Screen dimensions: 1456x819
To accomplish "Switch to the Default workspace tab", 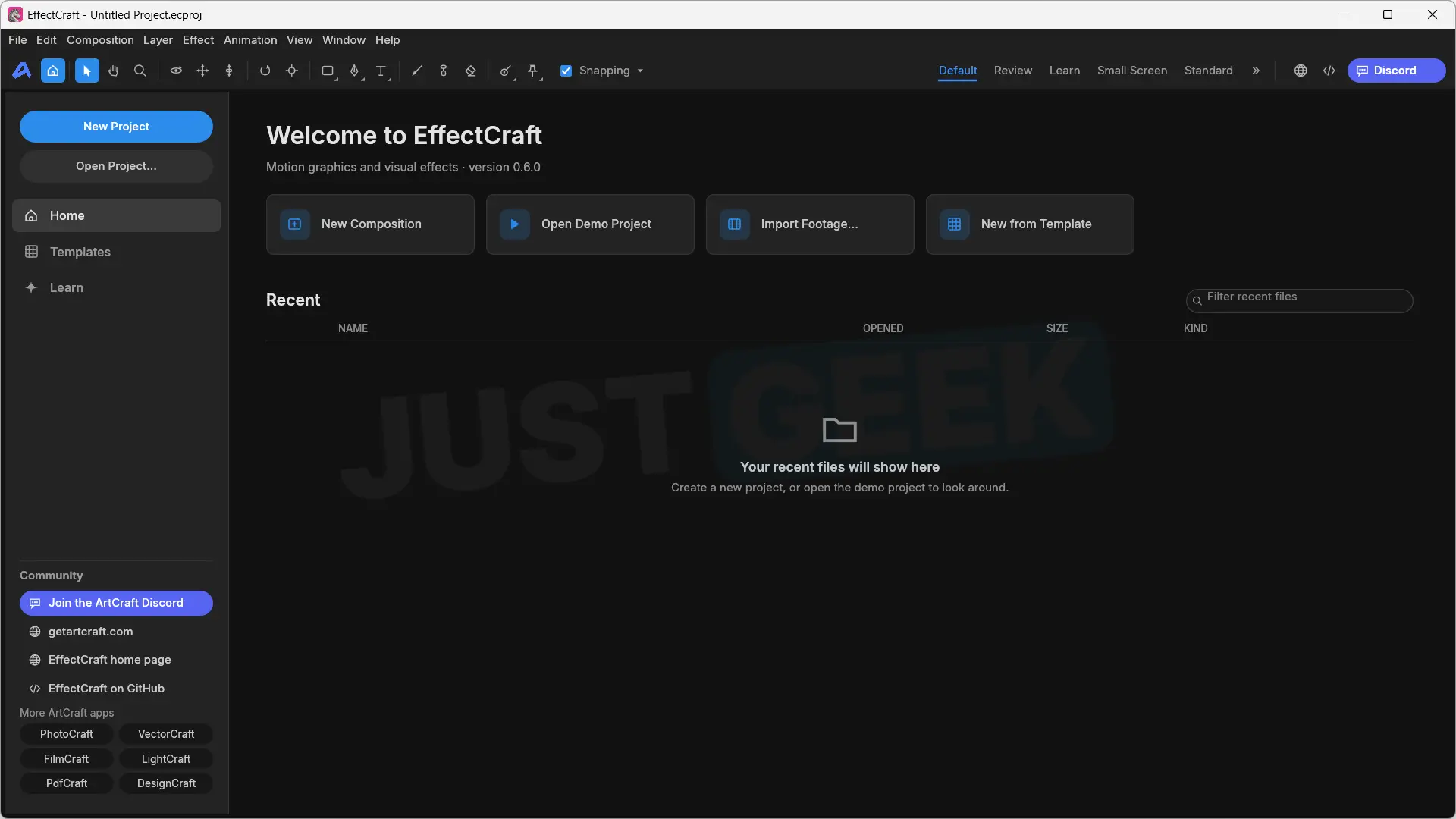I will coord(958,71).
